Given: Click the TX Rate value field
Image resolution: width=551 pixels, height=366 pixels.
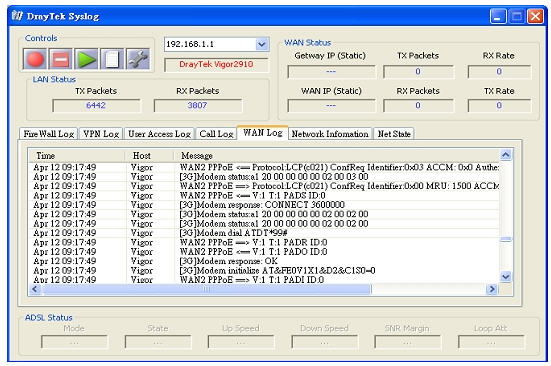Looking at the screenshot, I should click(x=499, y=105).
